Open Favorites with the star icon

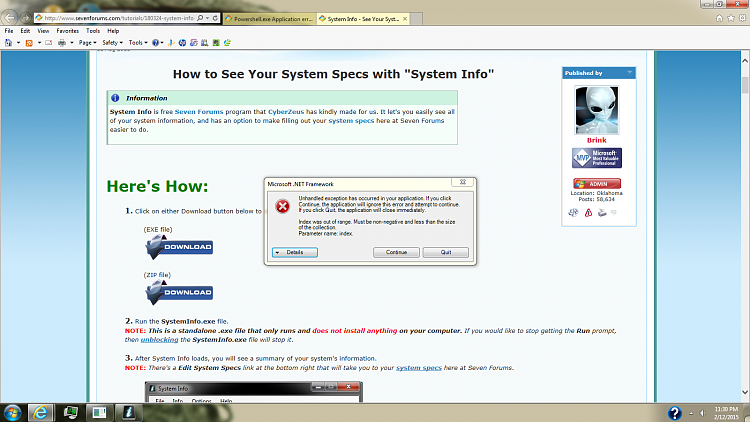pos(731,18)
